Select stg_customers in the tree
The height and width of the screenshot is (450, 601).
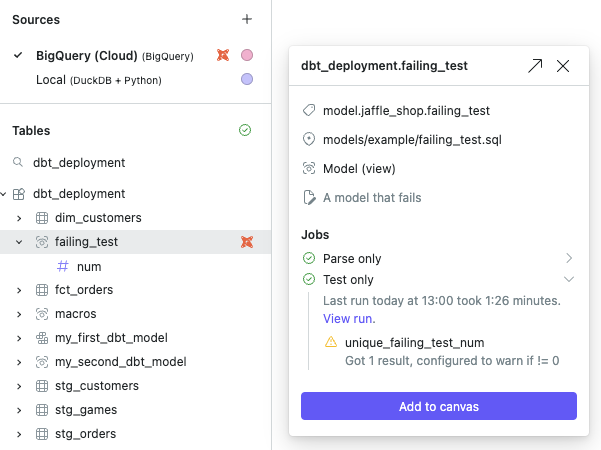tap(97, 386)
